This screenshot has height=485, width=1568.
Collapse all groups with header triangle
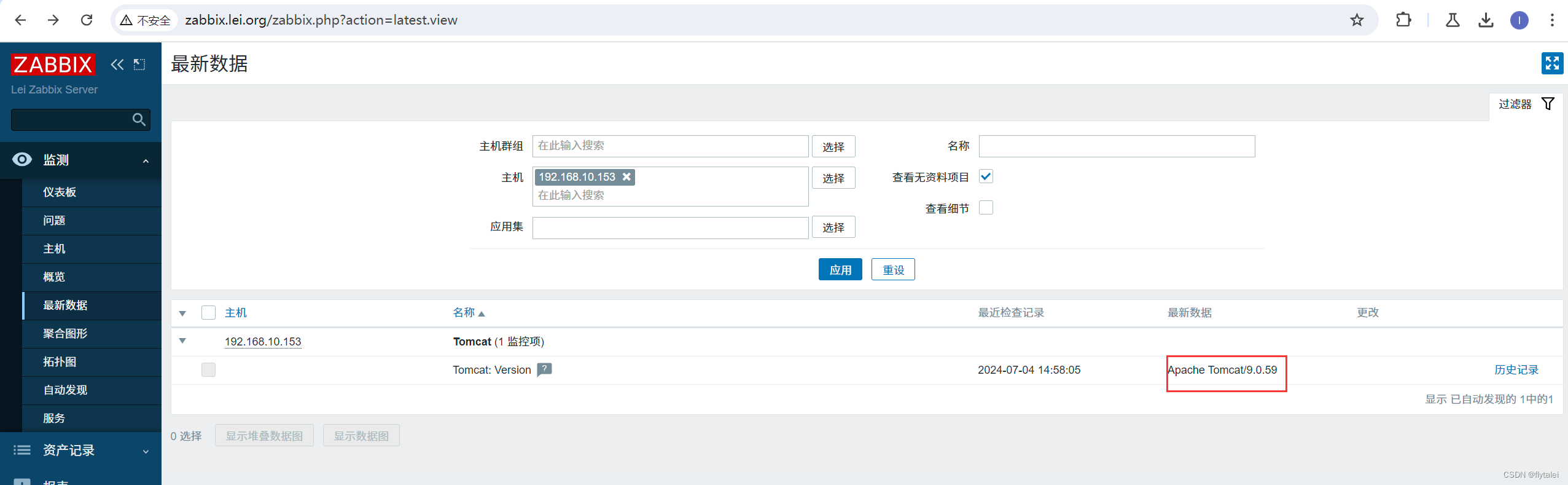[x=182, y=313]
